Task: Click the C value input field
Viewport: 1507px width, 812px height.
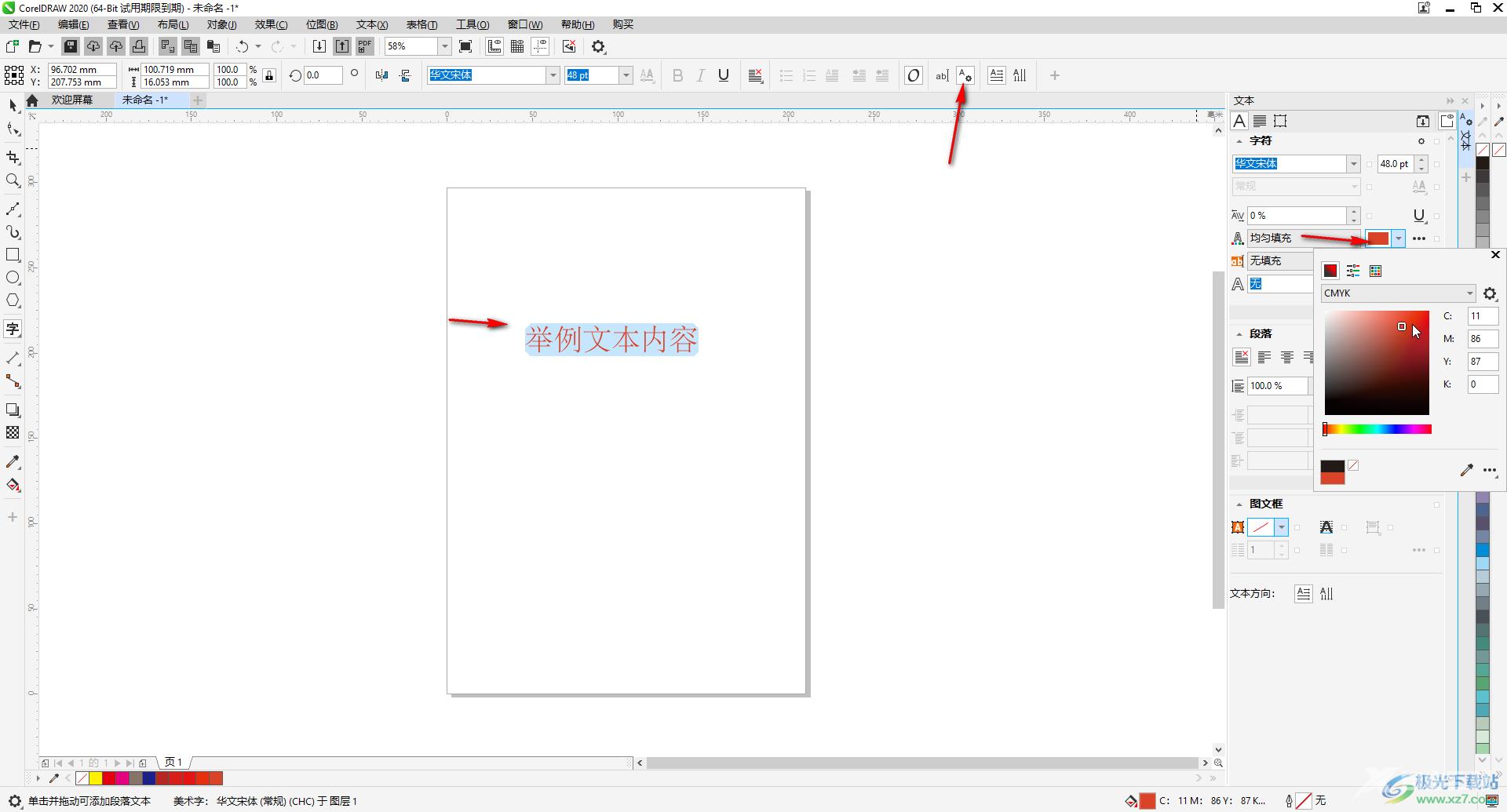Action: [1483, 316]
